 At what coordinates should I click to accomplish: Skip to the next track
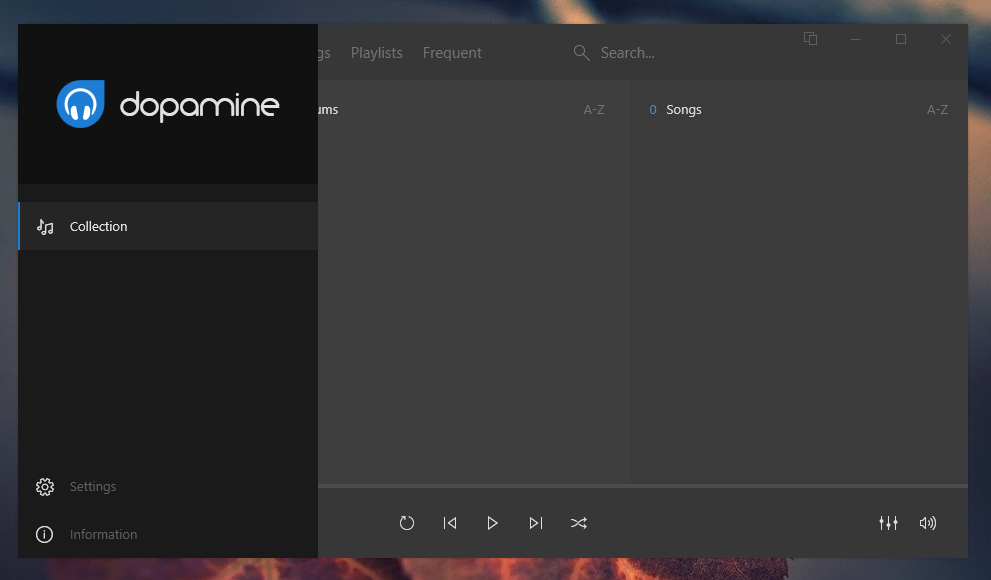tap(535, 522)
